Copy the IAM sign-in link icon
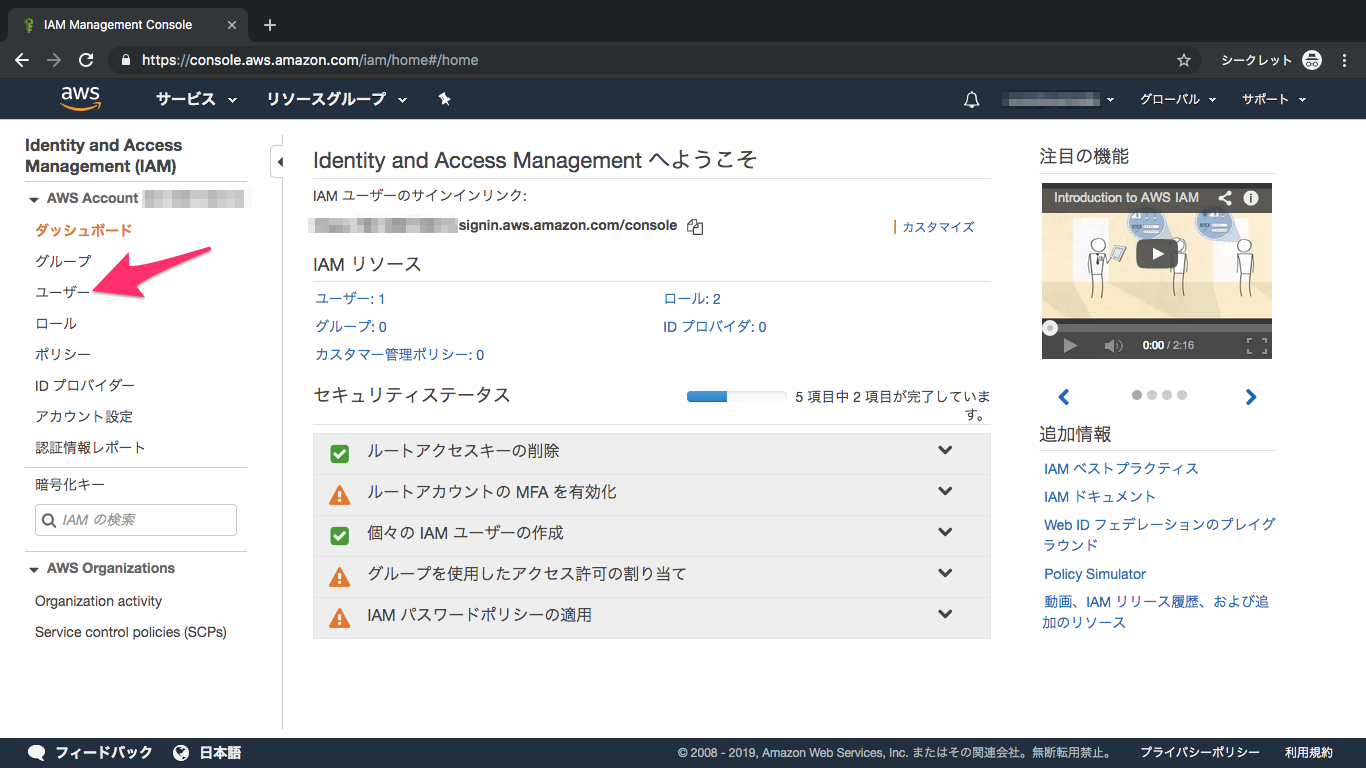 coord(695,227)
